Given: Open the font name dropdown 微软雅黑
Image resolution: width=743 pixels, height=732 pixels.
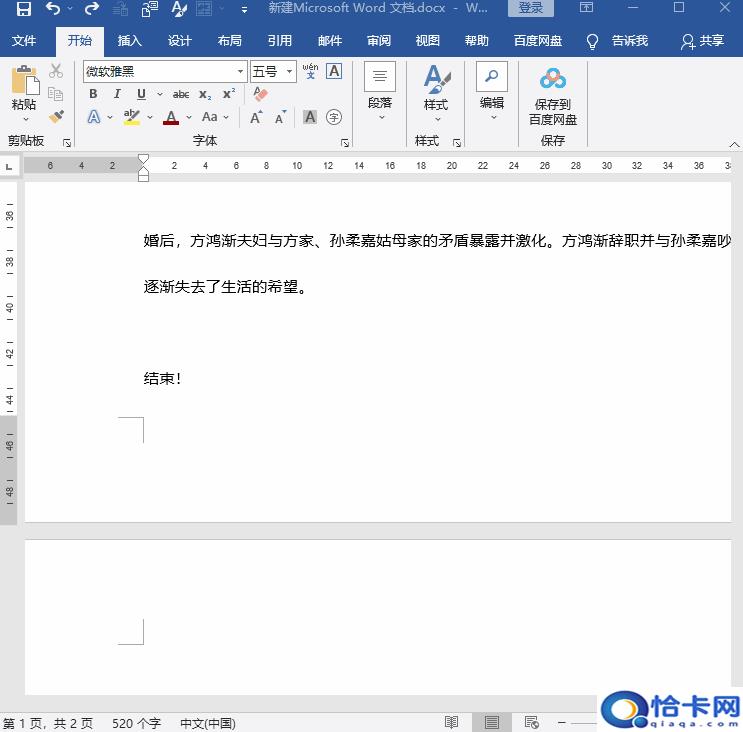Looking at the screenshot, I should tap(241, 72).
